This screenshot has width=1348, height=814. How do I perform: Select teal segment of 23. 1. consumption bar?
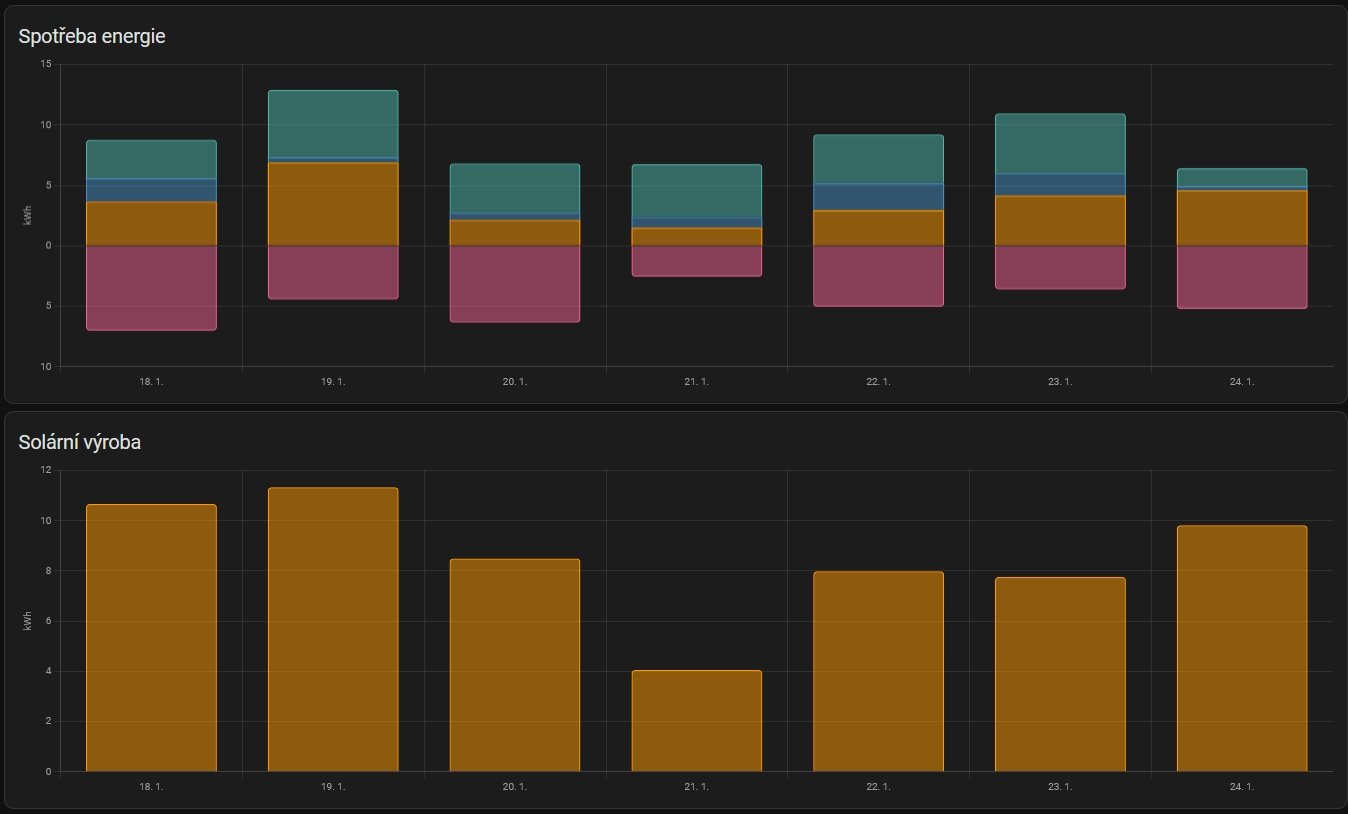tap(1060, 144)
